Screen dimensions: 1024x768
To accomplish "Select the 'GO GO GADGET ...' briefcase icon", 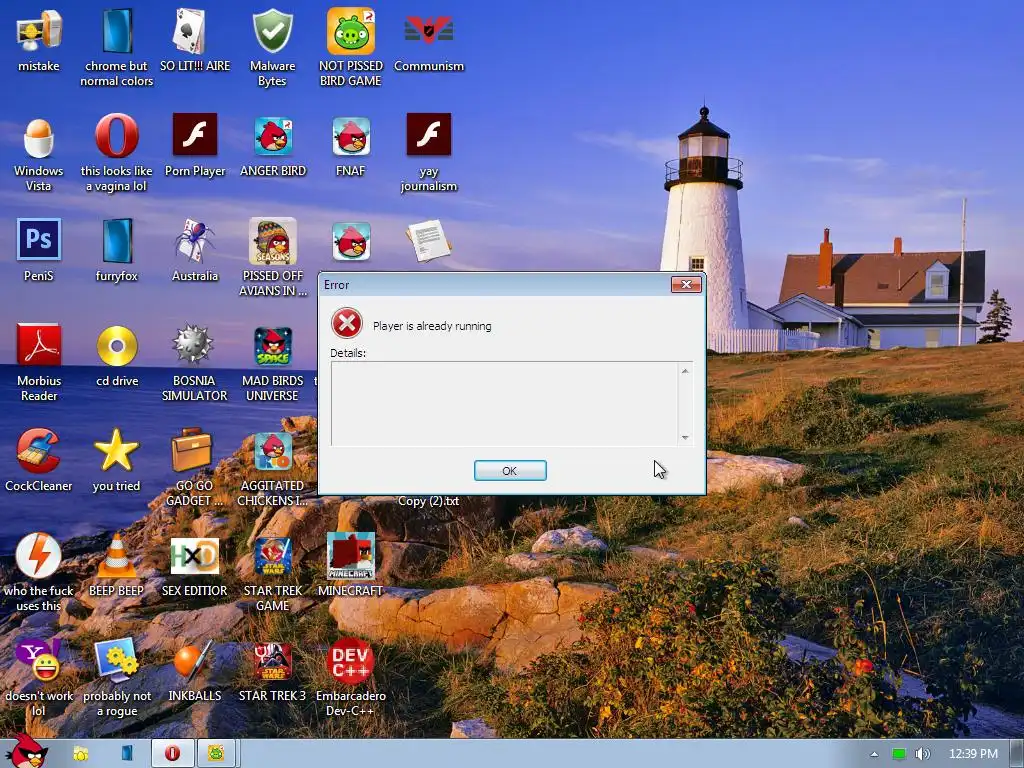I will 192,450.
